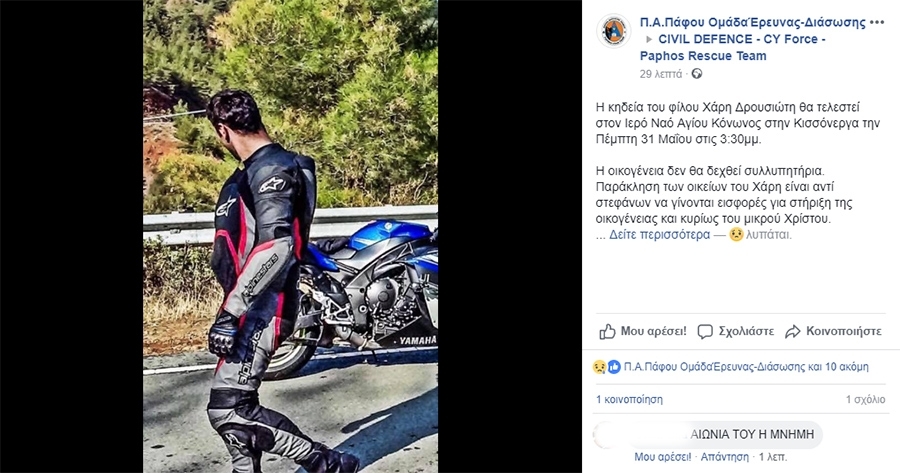
Task: Click the sad reaction emoji in reactions summary
Action: click(x=600, y=367)
